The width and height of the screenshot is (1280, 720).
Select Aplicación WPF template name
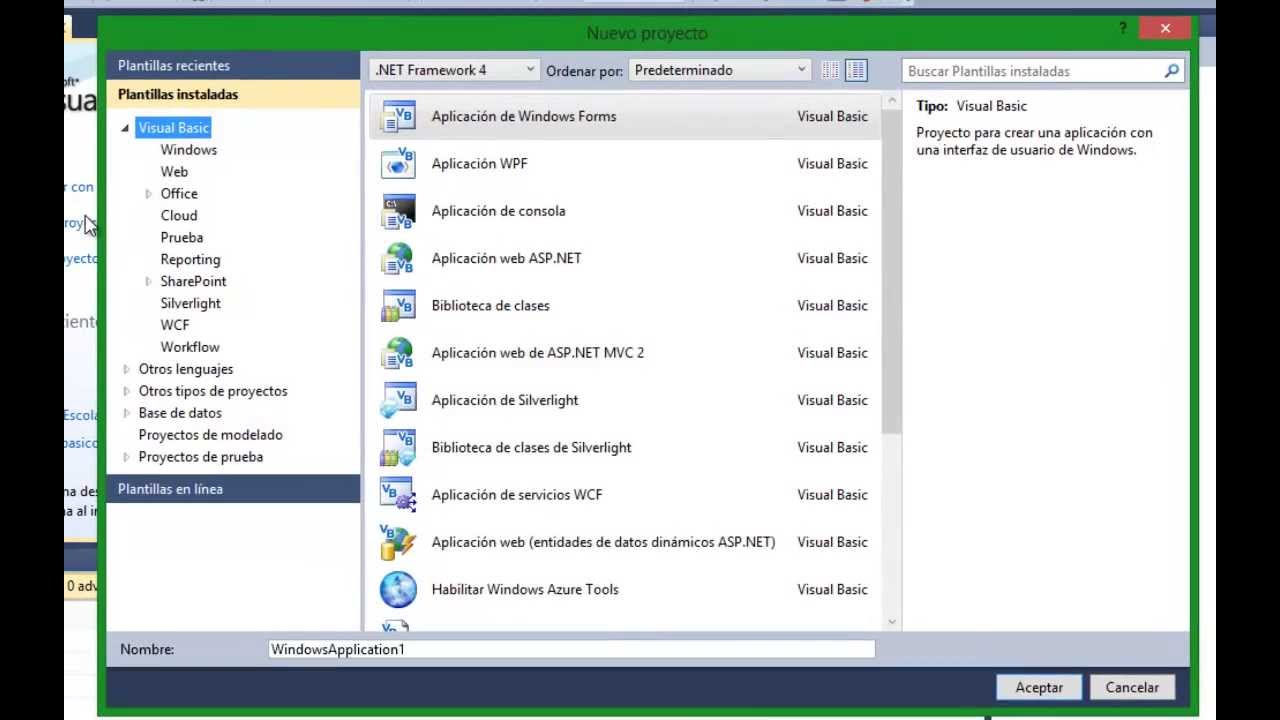point(479,164)
